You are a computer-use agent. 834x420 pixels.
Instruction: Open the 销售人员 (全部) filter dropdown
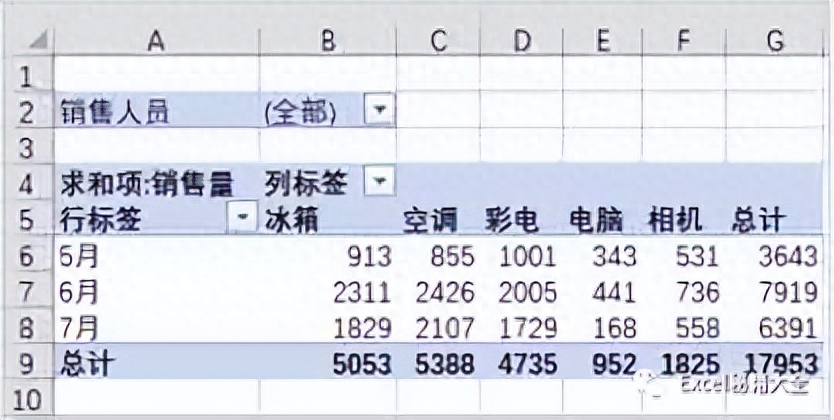tap(379, 111)
